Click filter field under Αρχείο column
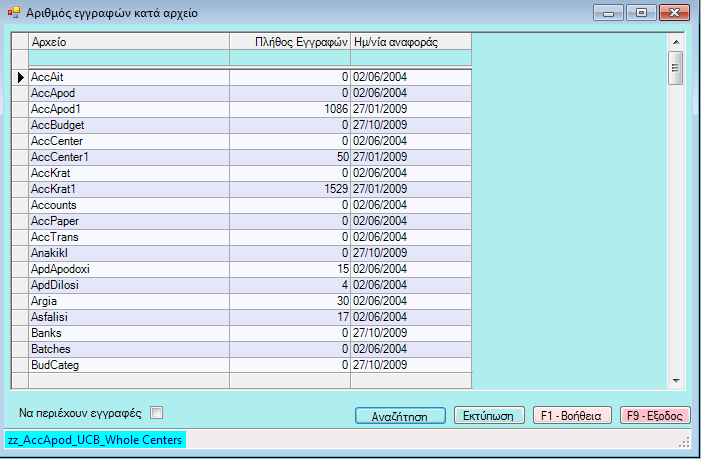The image size is (701, 459). [129, 58]
